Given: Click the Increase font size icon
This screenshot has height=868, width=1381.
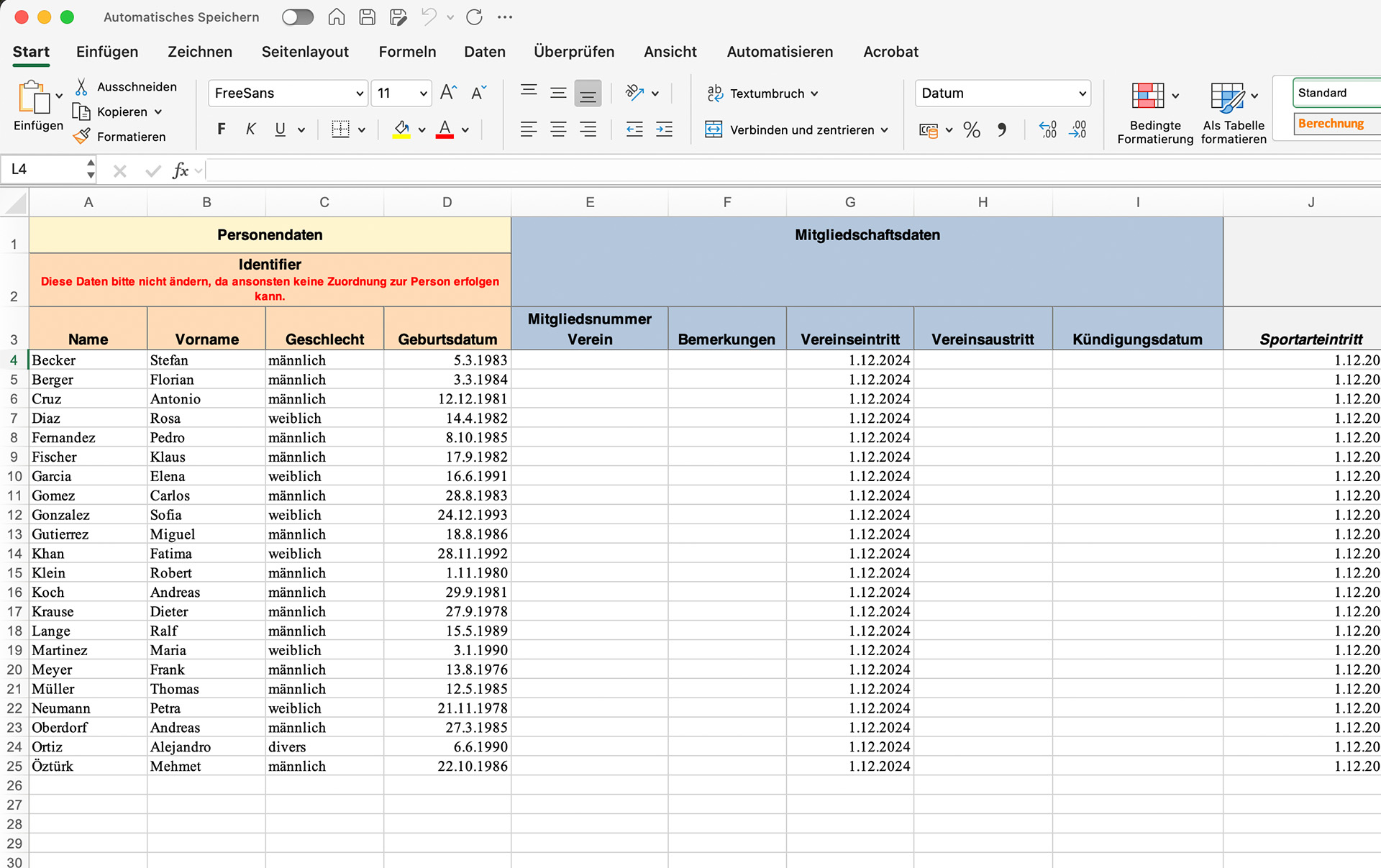Looking at the screenshot, I should point(447,93).
